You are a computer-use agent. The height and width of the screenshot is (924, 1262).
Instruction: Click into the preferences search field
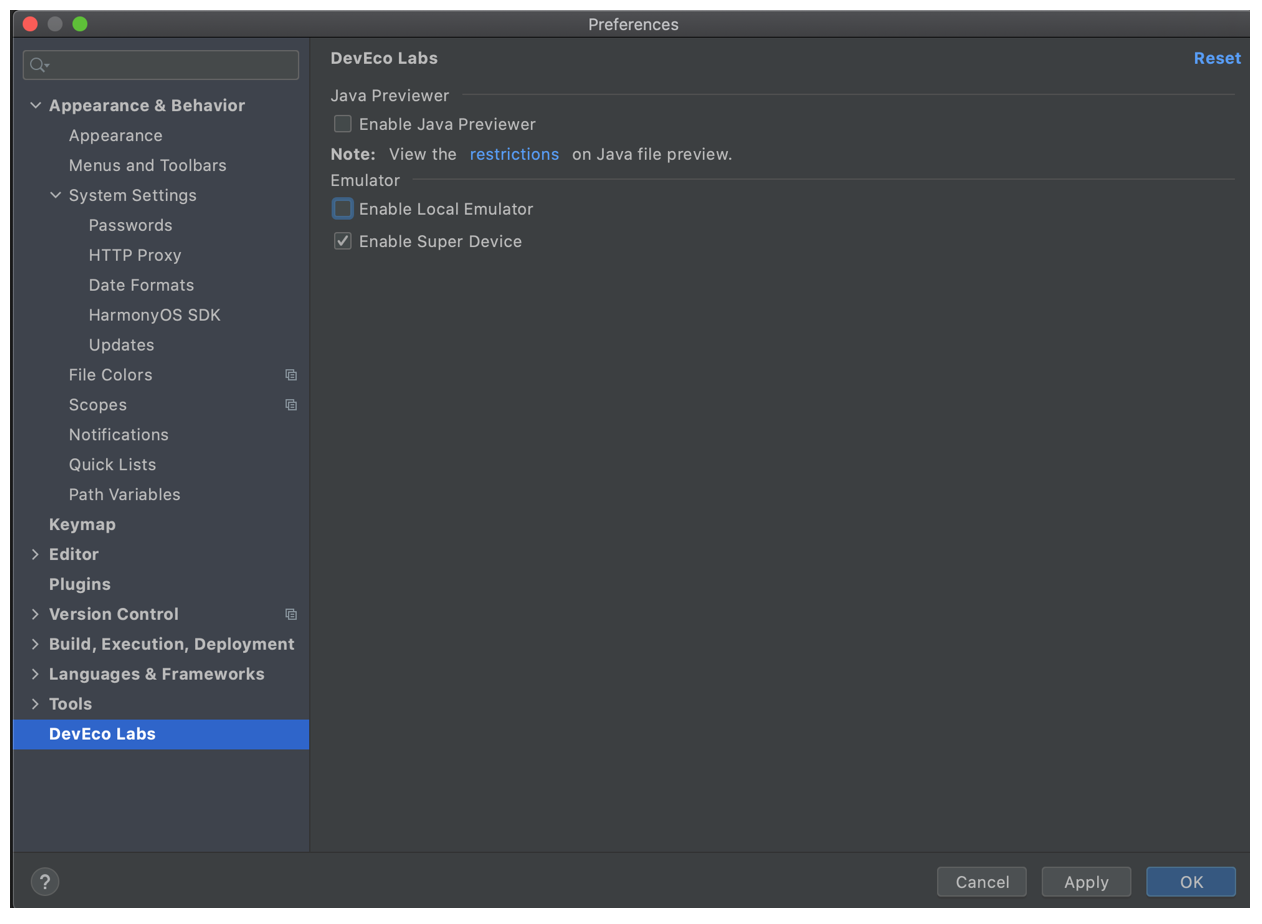click(x=170, y=65)
